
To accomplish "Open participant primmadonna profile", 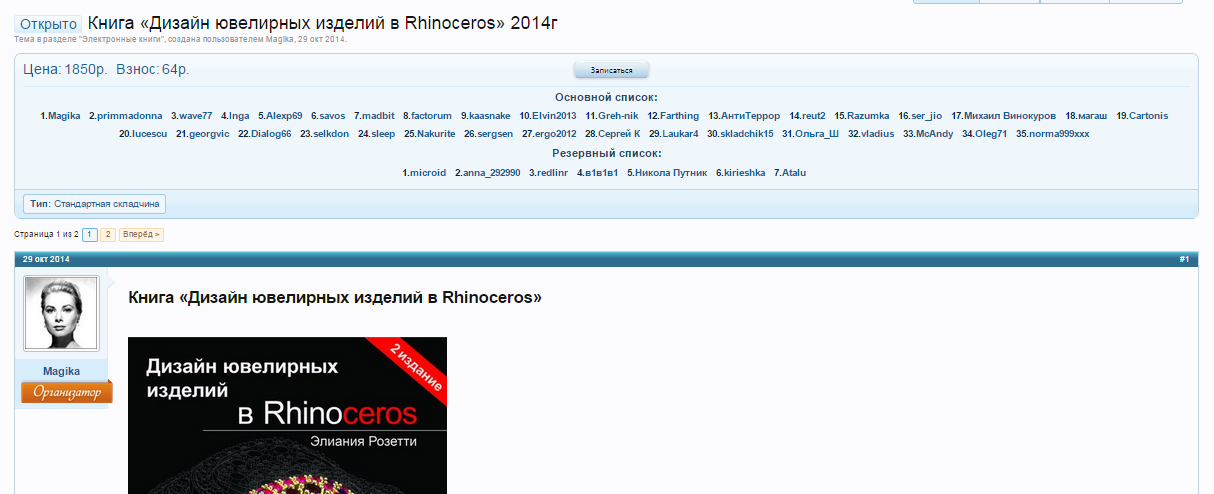I will point(129,116).
